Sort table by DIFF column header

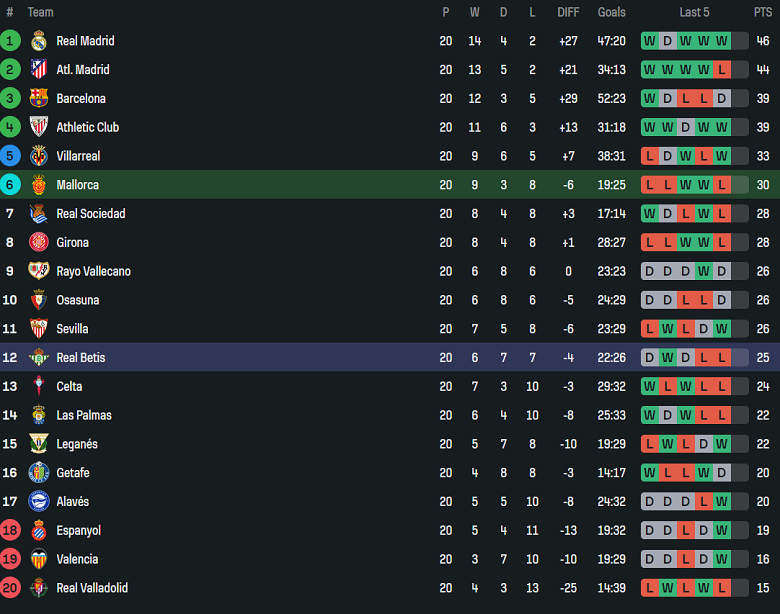(568, 12)
